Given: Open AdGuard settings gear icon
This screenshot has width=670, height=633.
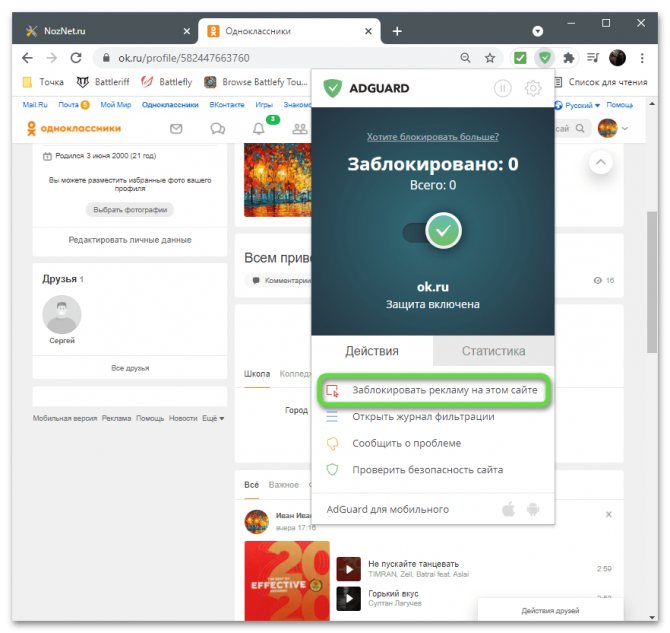Looking at the screenshot, I should [x=533, y=88].
